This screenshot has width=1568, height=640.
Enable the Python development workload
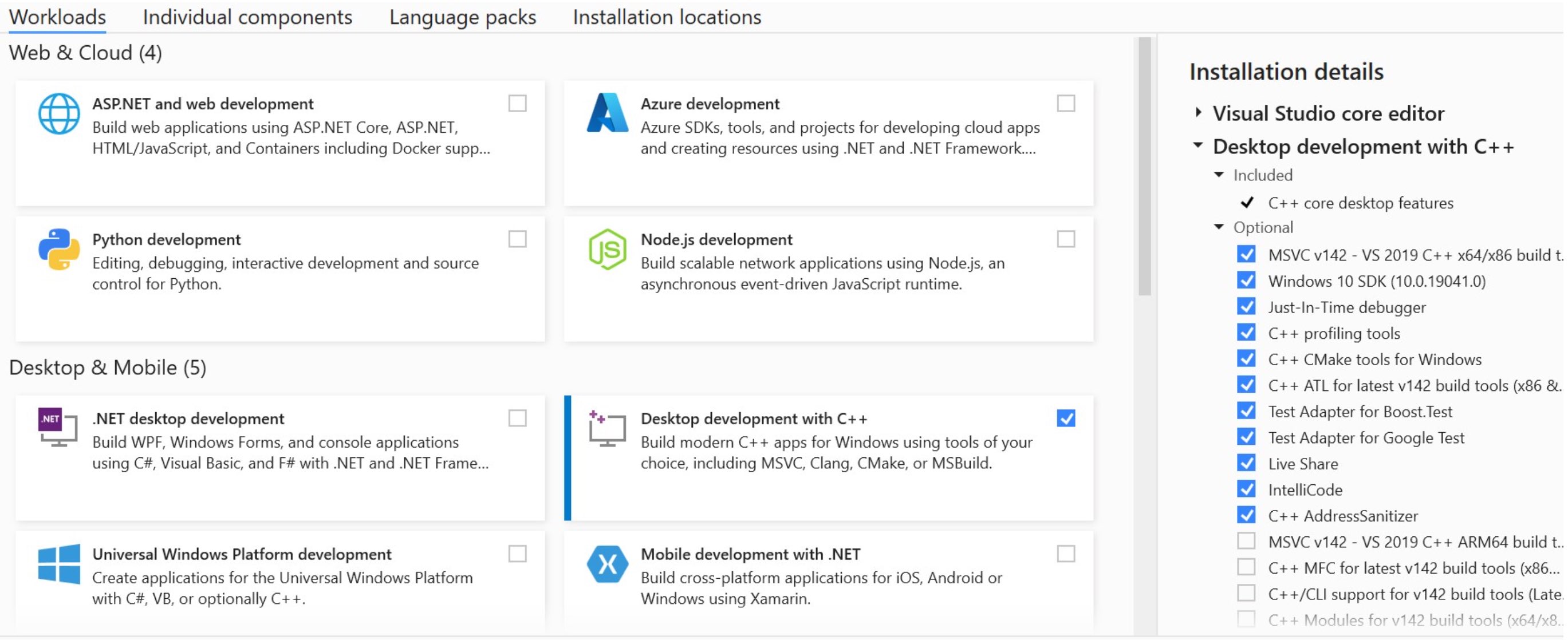coord(518,240)
